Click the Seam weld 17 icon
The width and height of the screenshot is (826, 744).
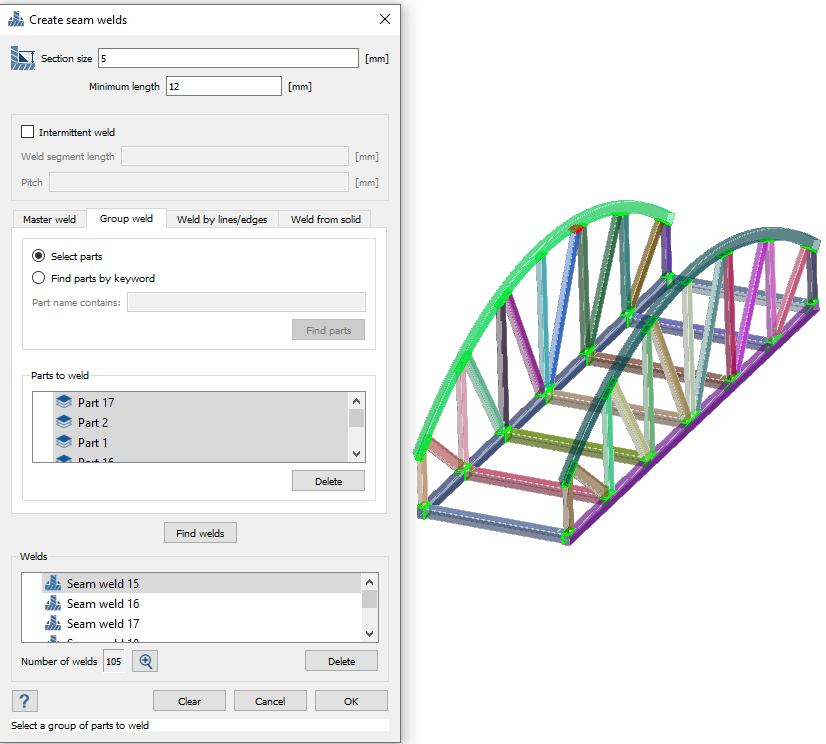click(x=54, y=623)
